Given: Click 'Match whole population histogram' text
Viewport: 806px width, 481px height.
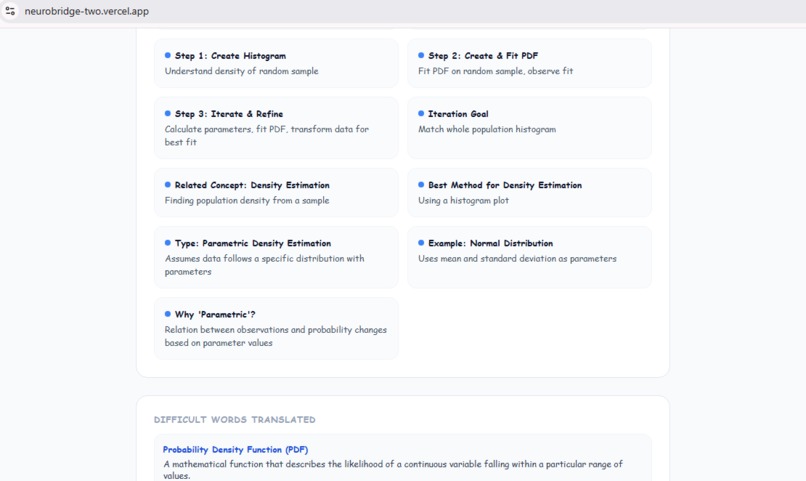Looking at the screenshot, I should (x=487, y=130).
